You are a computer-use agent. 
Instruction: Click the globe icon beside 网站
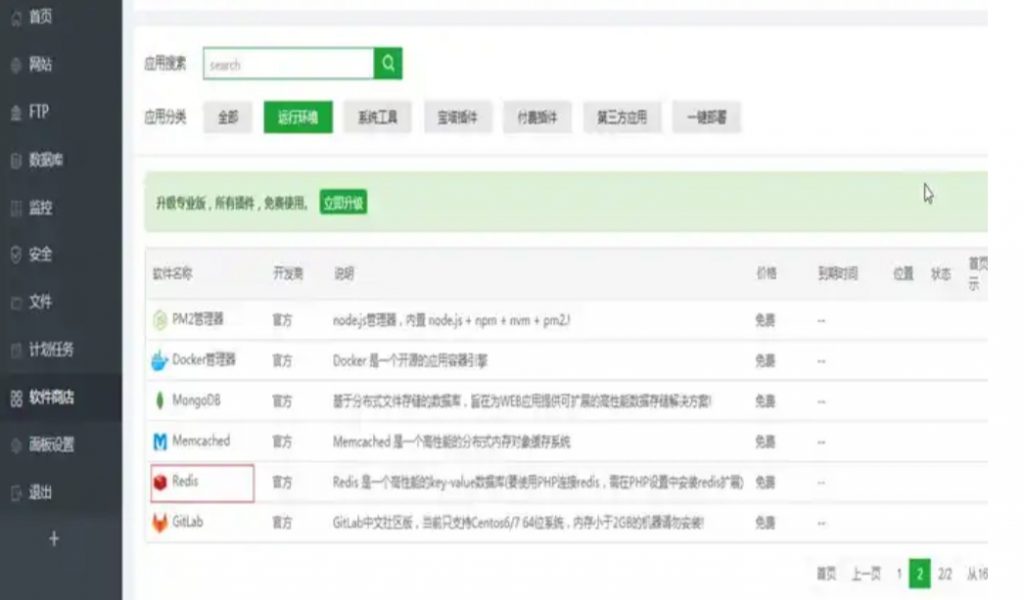[16, 65]
